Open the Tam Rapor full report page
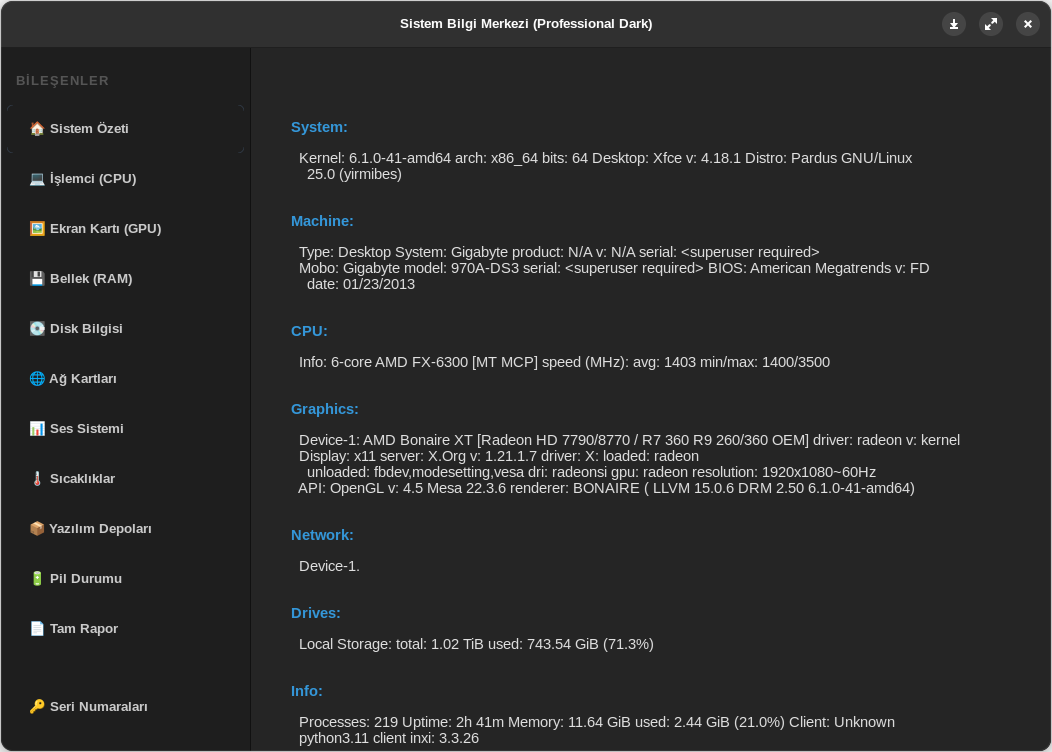 (84, 629)
